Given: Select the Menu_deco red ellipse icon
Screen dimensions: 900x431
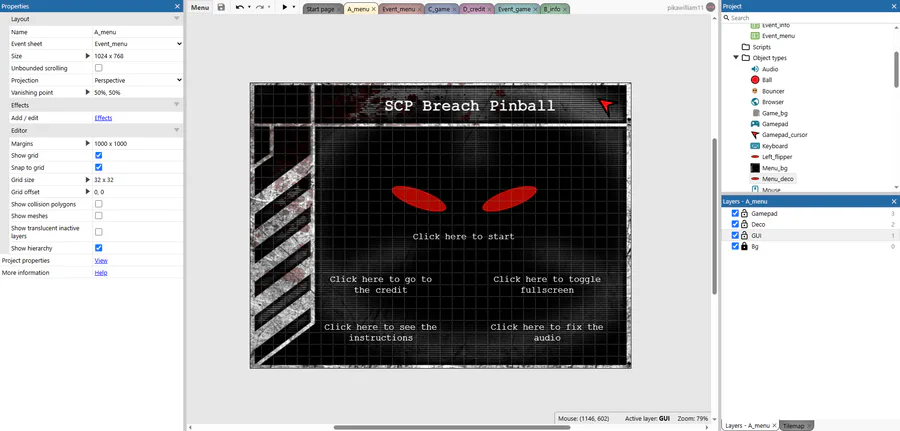Looking at the screenshot, I should pyautogui.click(x=755, y=179).
